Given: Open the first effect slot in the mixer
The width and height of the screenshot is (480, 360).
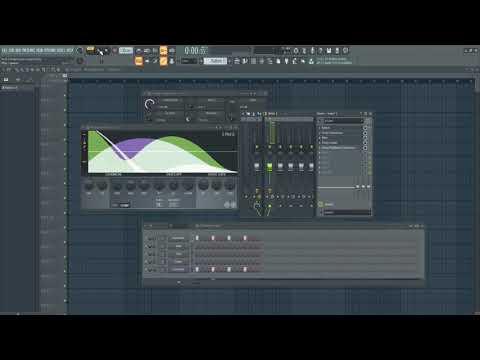Looking at the screenshot, I should (x=341, y=128).
